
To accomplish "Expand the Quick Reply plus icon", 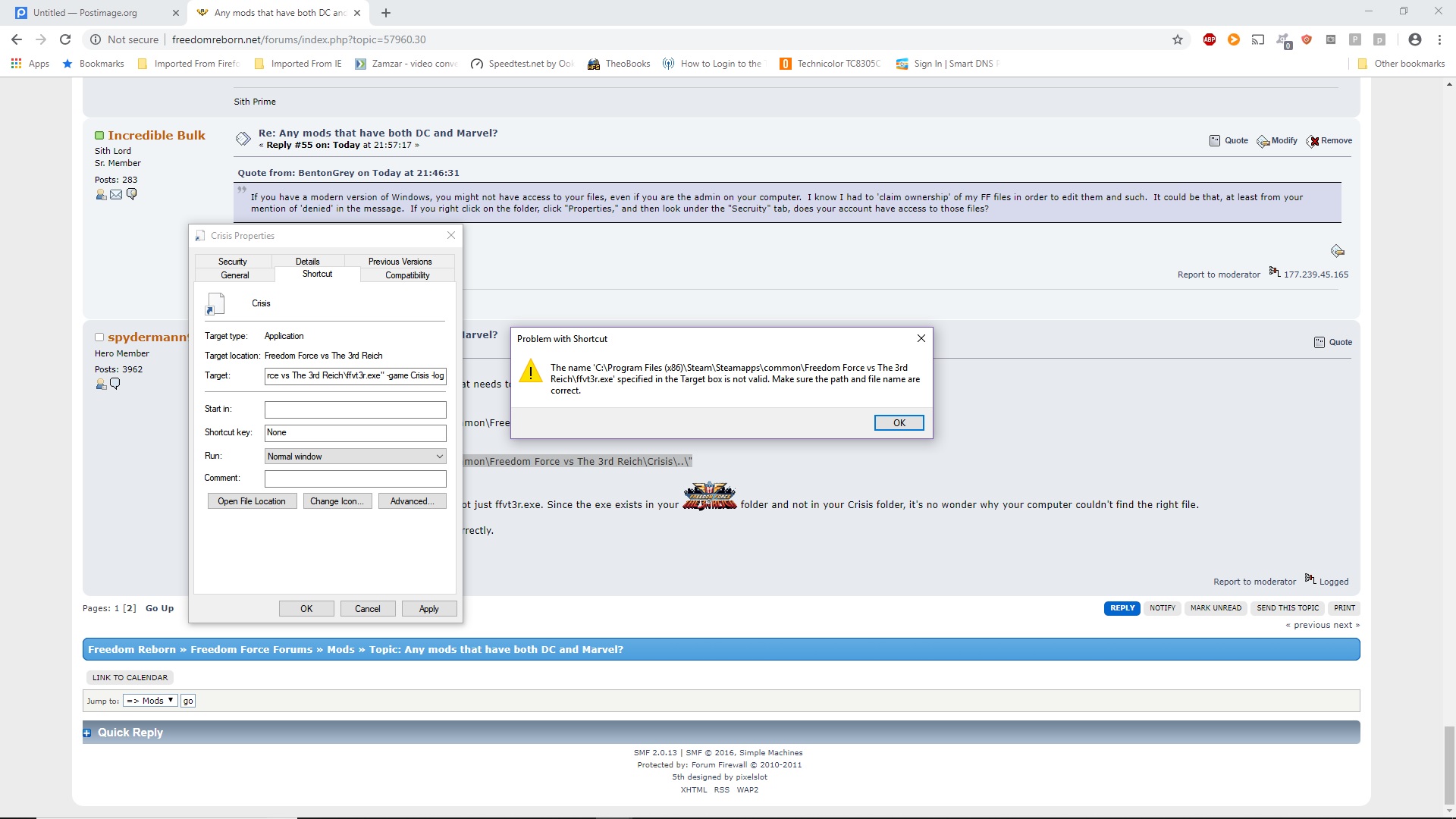I will click(87, 733).
